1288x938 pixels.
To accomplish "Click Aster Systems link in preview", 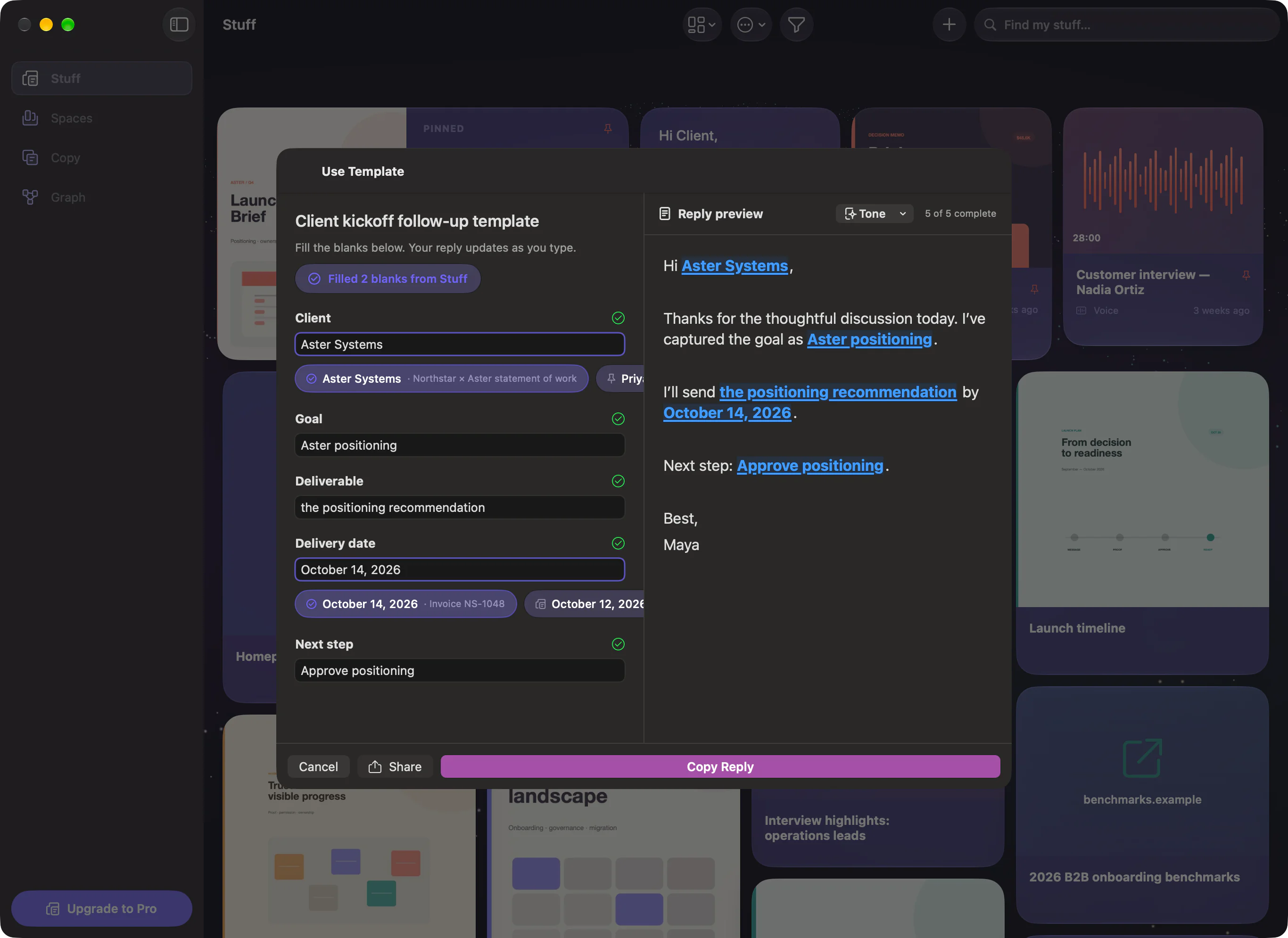I will 735,266.
